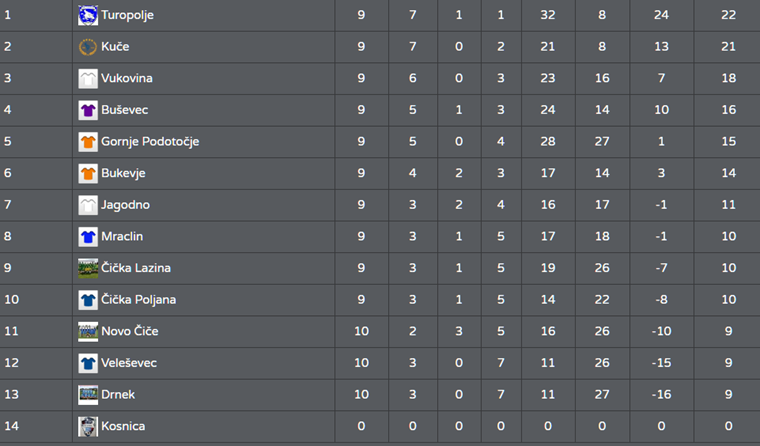Select Kuče points value 21
This screenshot has height=446, width=760.
click(x=728, y=47)
